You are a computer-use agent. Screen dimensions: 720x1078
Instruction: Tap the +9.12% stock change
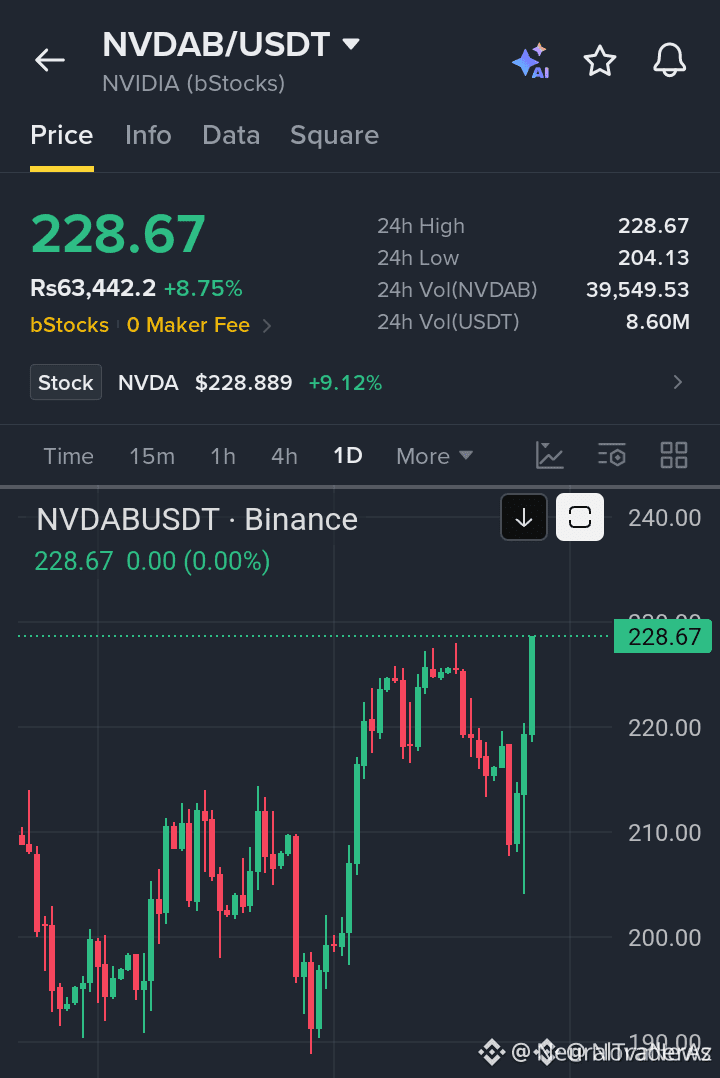[x=345, y=383]
